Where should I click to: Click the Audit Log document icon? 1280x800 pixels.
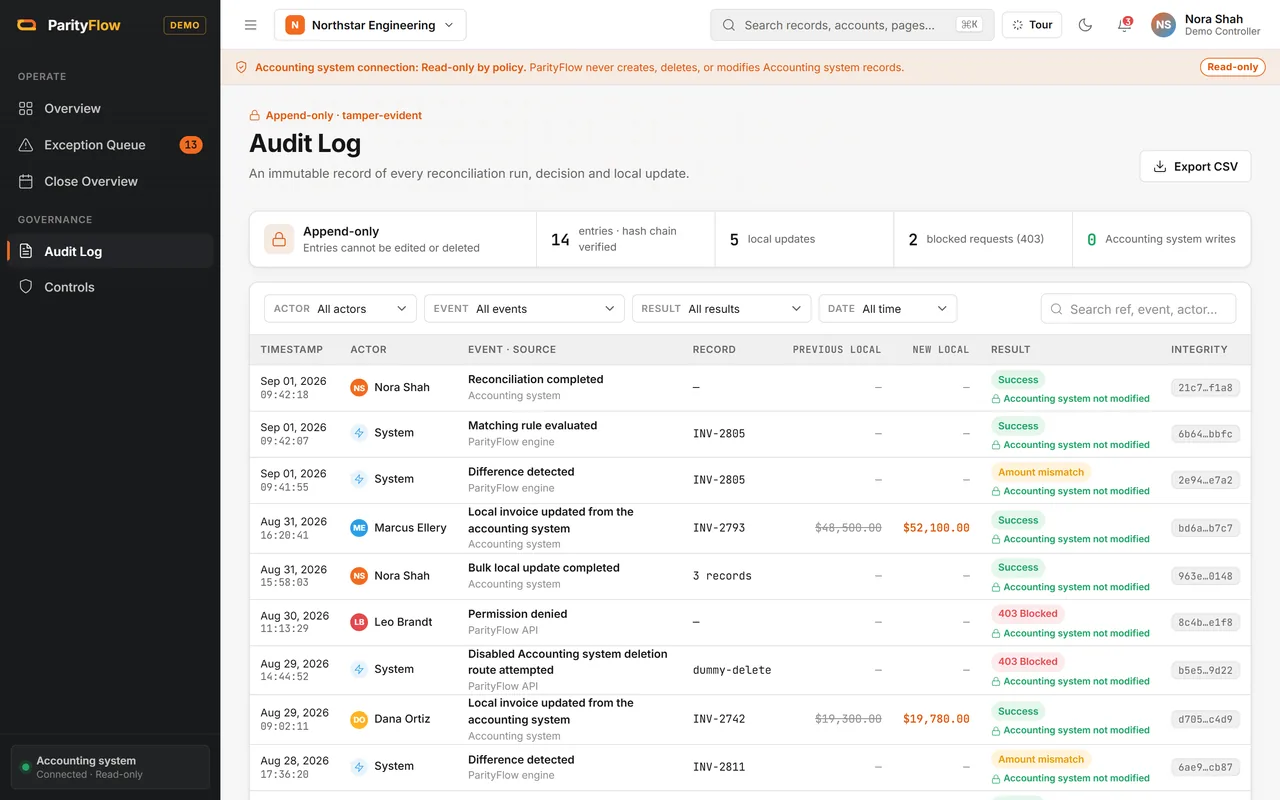pos(26,251)
